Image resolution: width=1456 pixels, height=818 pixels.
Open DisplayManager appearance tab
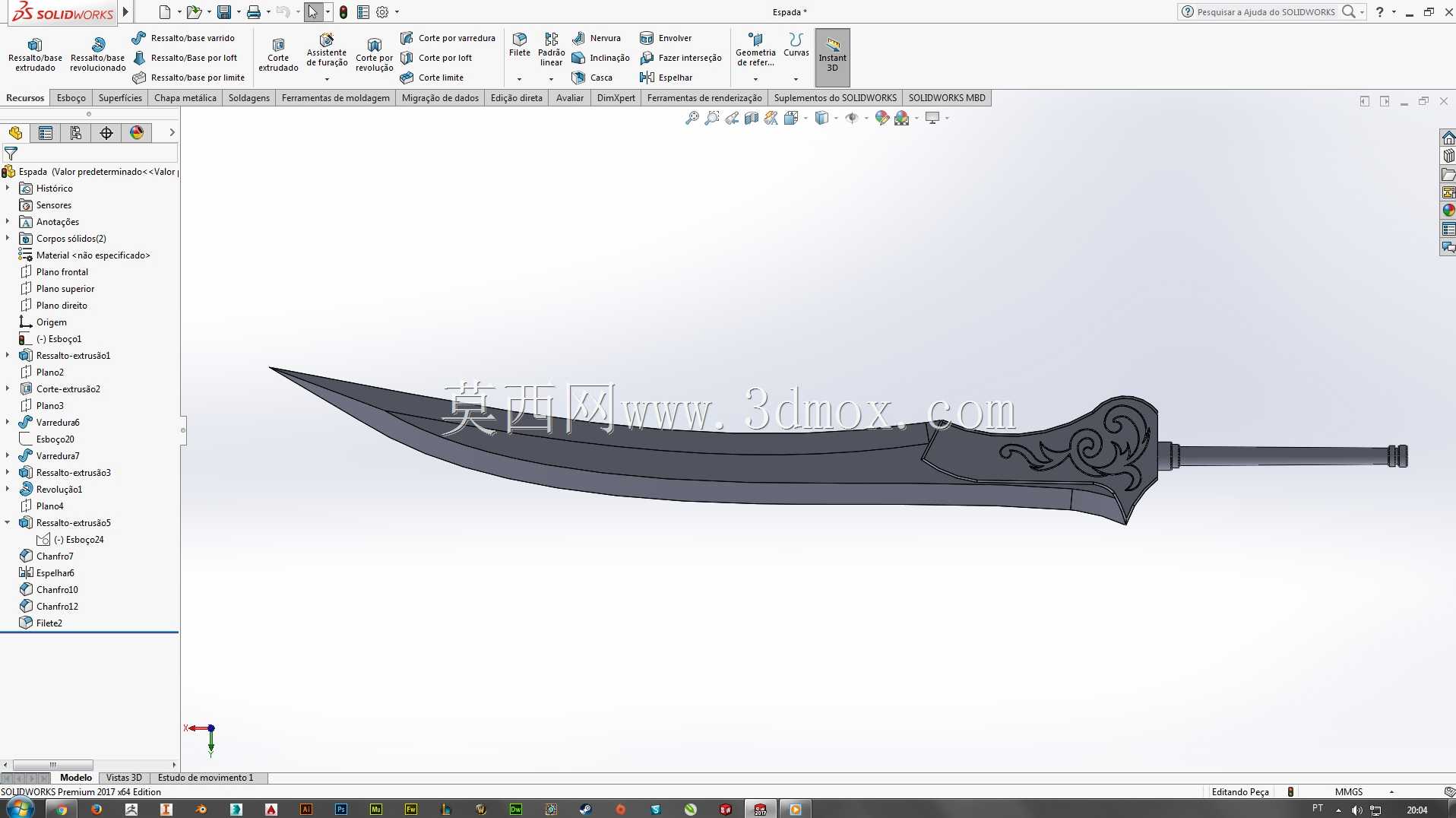pyautogui.click(x=137, y=133)
